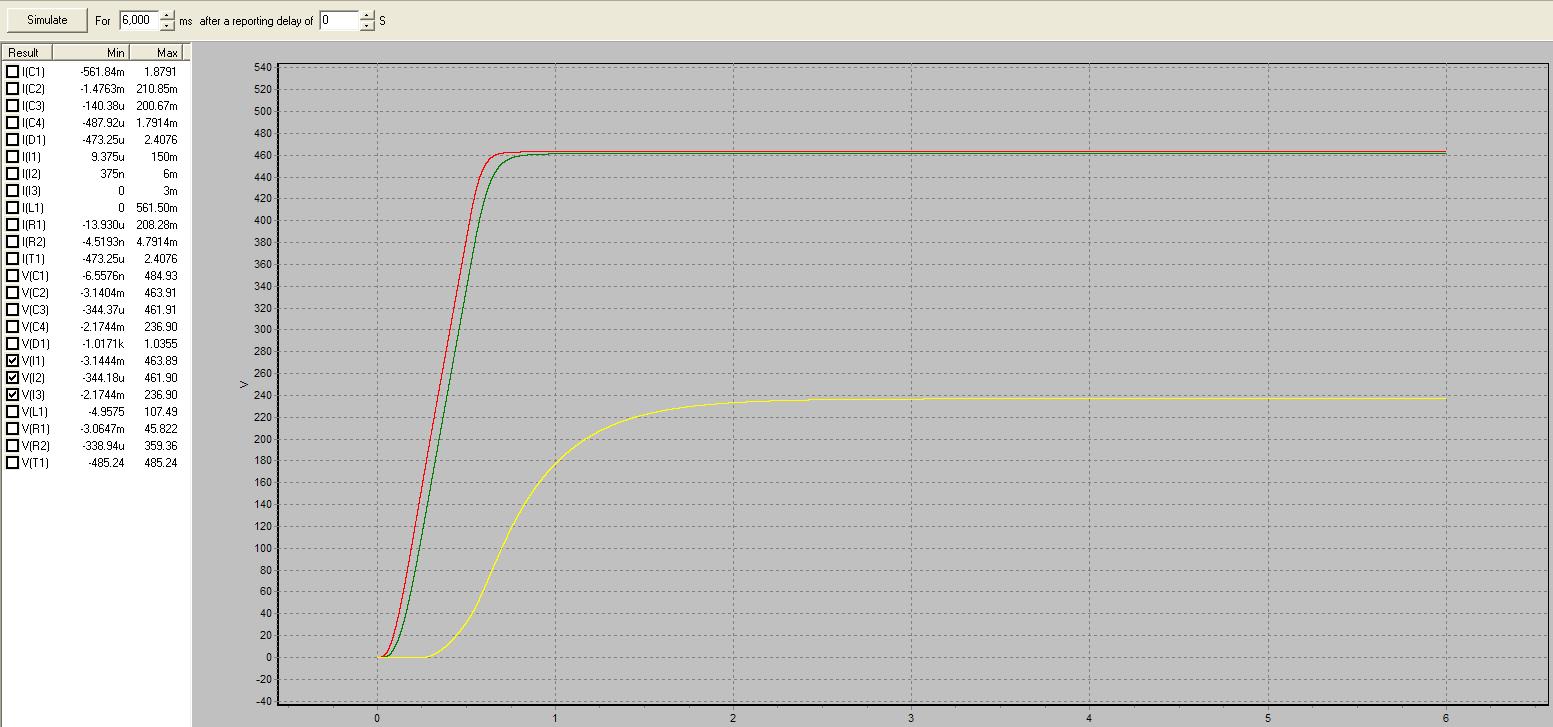The height and width of the screenshot is (727, 1553).
Task: Enable the I(I1) trace checkbox
Action: point(13,157)
